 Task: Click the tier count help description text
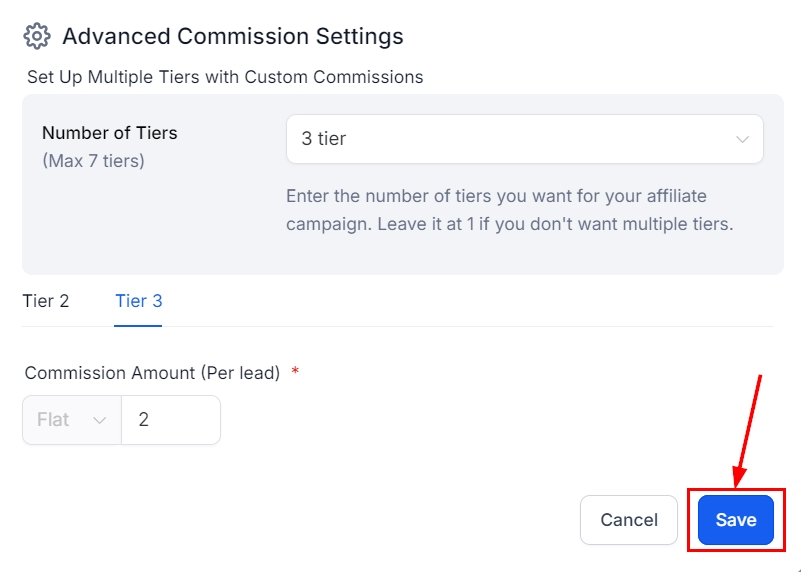pos(509,210)
